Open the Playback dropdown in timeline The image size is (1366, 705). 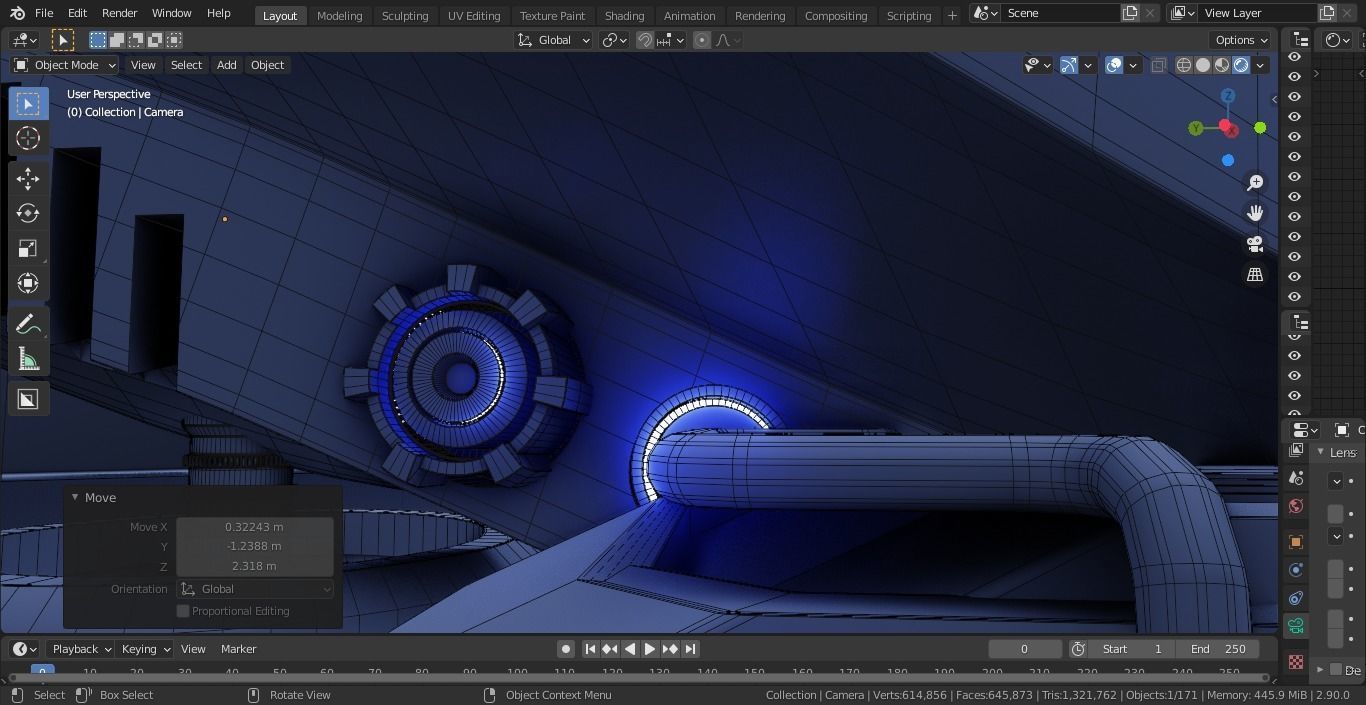click(82, 649)
